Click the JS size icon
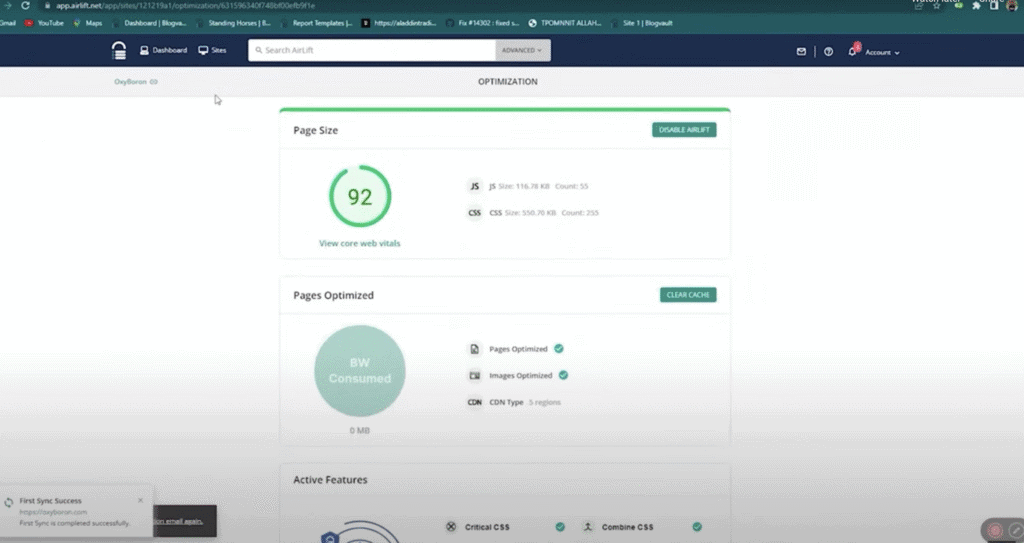 pyautogui.click(x=475, y=186)
